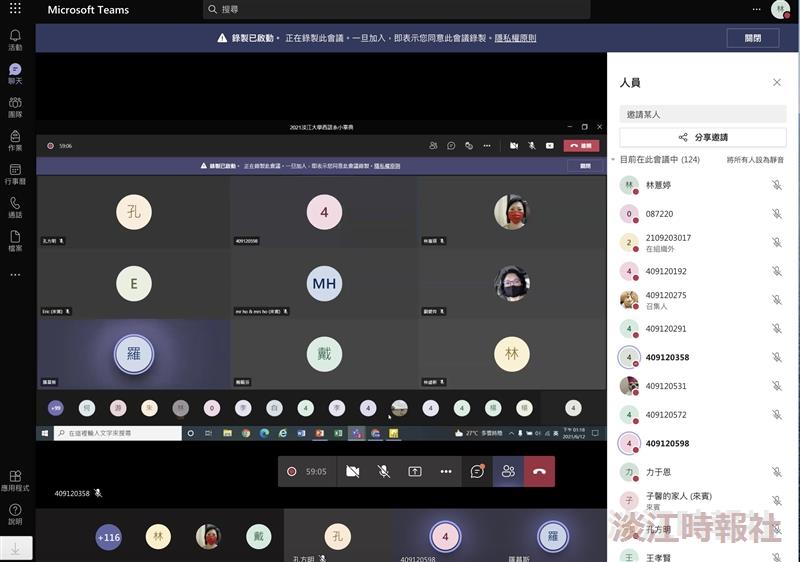Open the 說明 help section
800x562 pixels.
tap(15, 514)
